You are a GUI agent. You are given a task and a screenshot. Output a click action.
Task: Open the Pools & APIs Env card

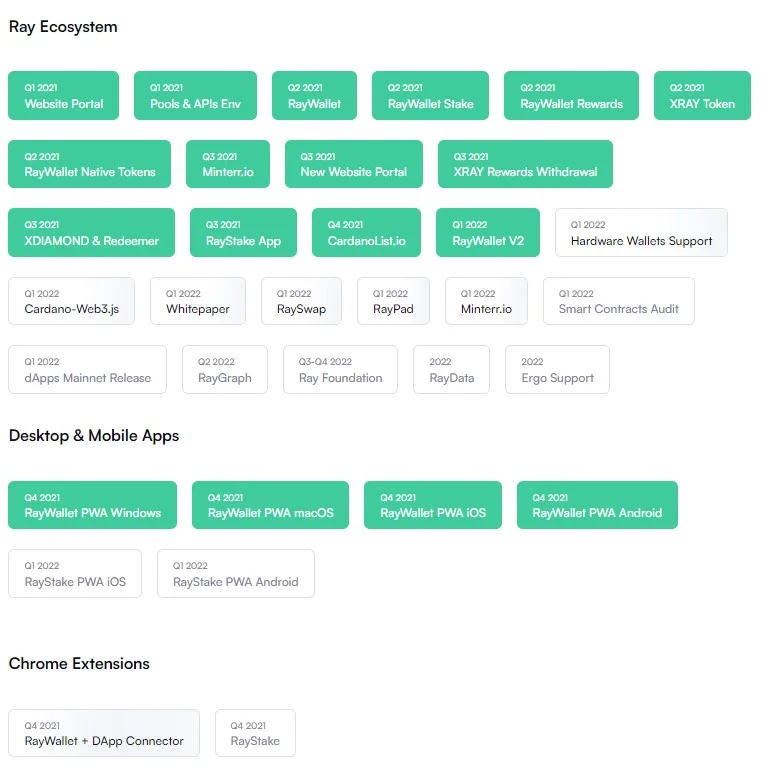(x=195, y=95)
